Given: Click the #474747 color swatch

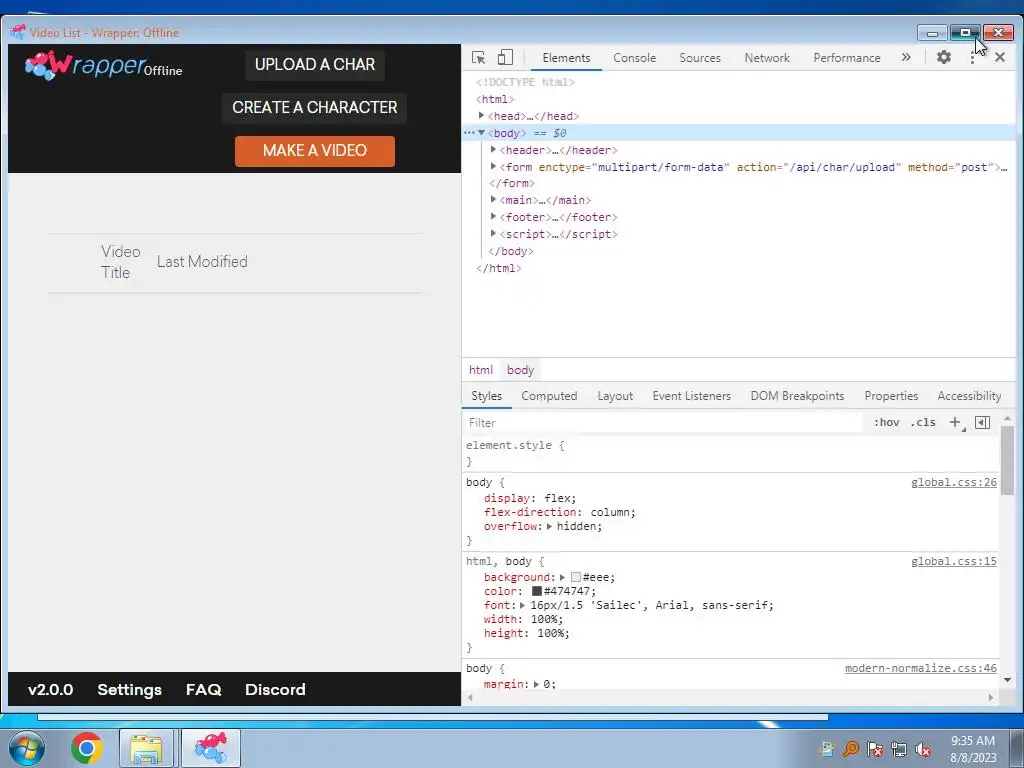Looking at the screenshot, I should [536, 591].
